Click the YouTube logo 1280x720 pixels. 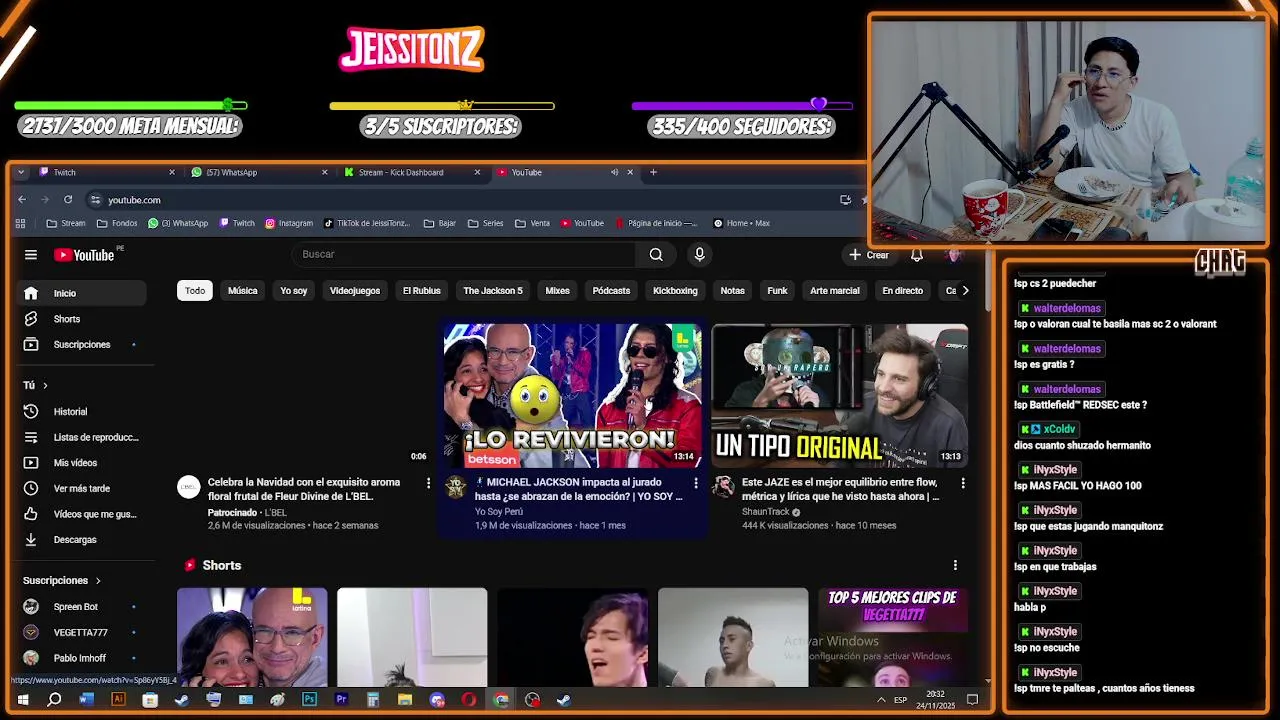pos(85,255)
